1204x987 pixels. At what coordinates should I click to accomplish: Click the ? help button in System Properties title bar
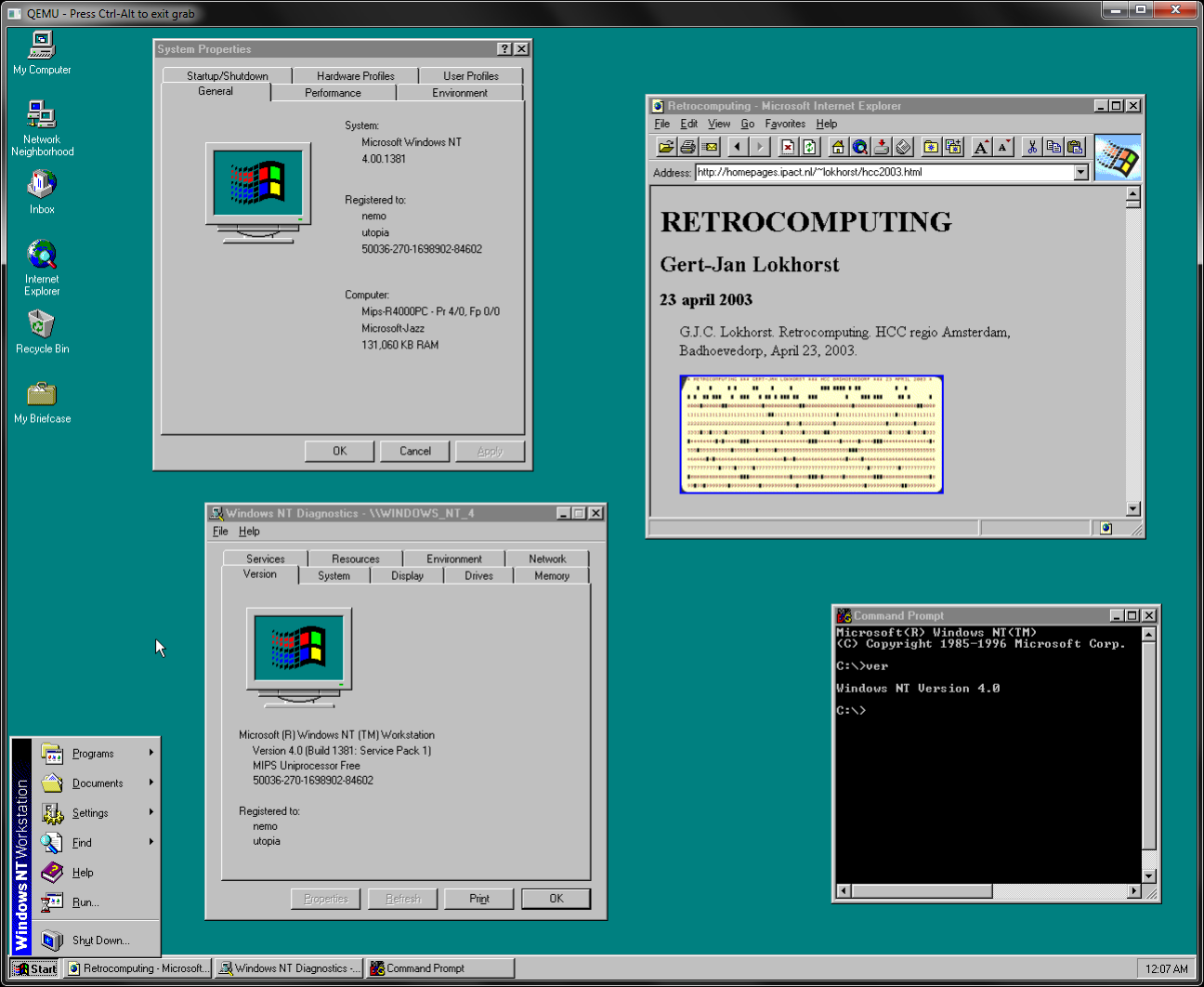point(504,49)
